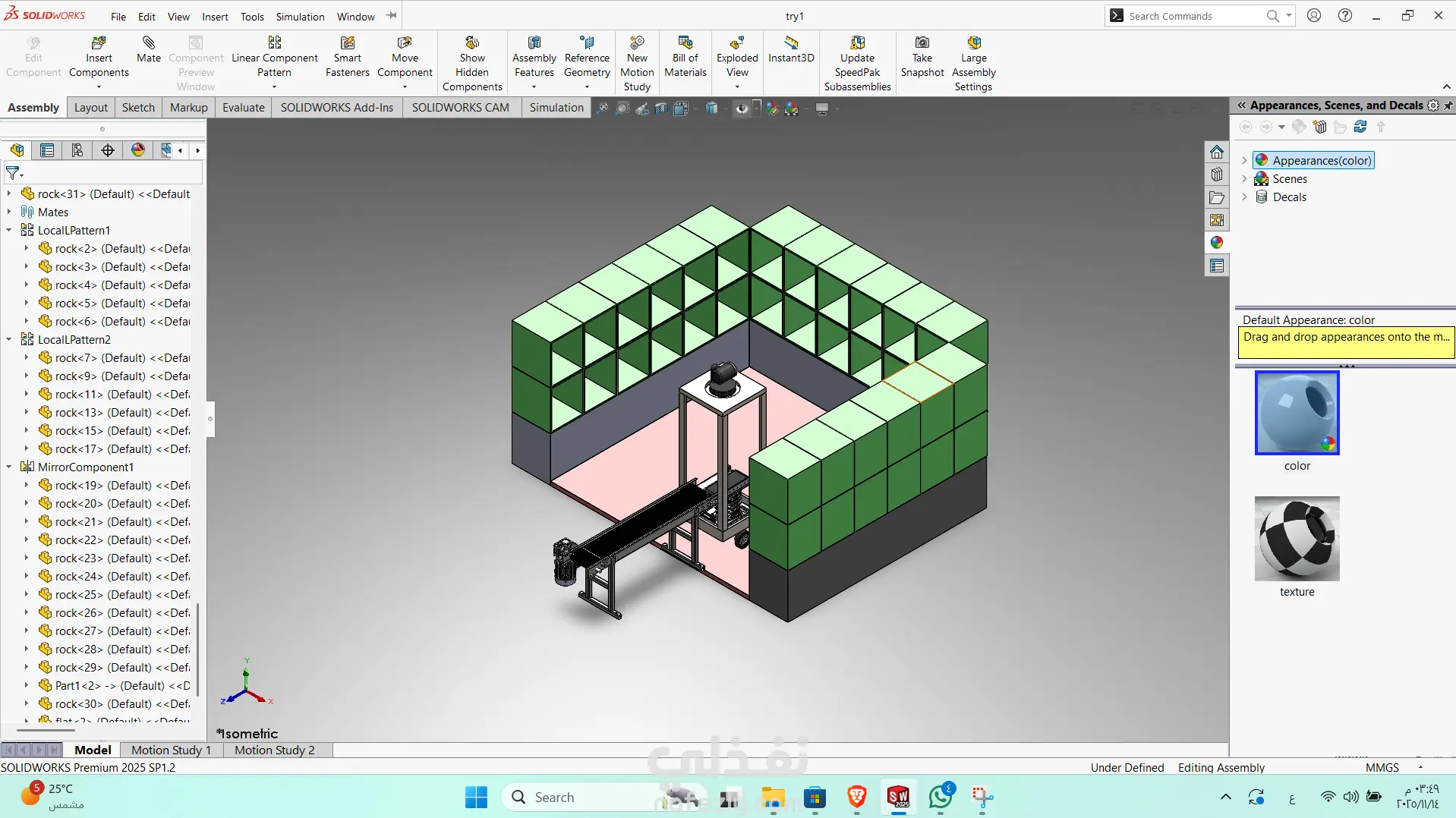Refresh the appearances library
This screenshot has height=818, width=1456.
(x=1360, y=127)
